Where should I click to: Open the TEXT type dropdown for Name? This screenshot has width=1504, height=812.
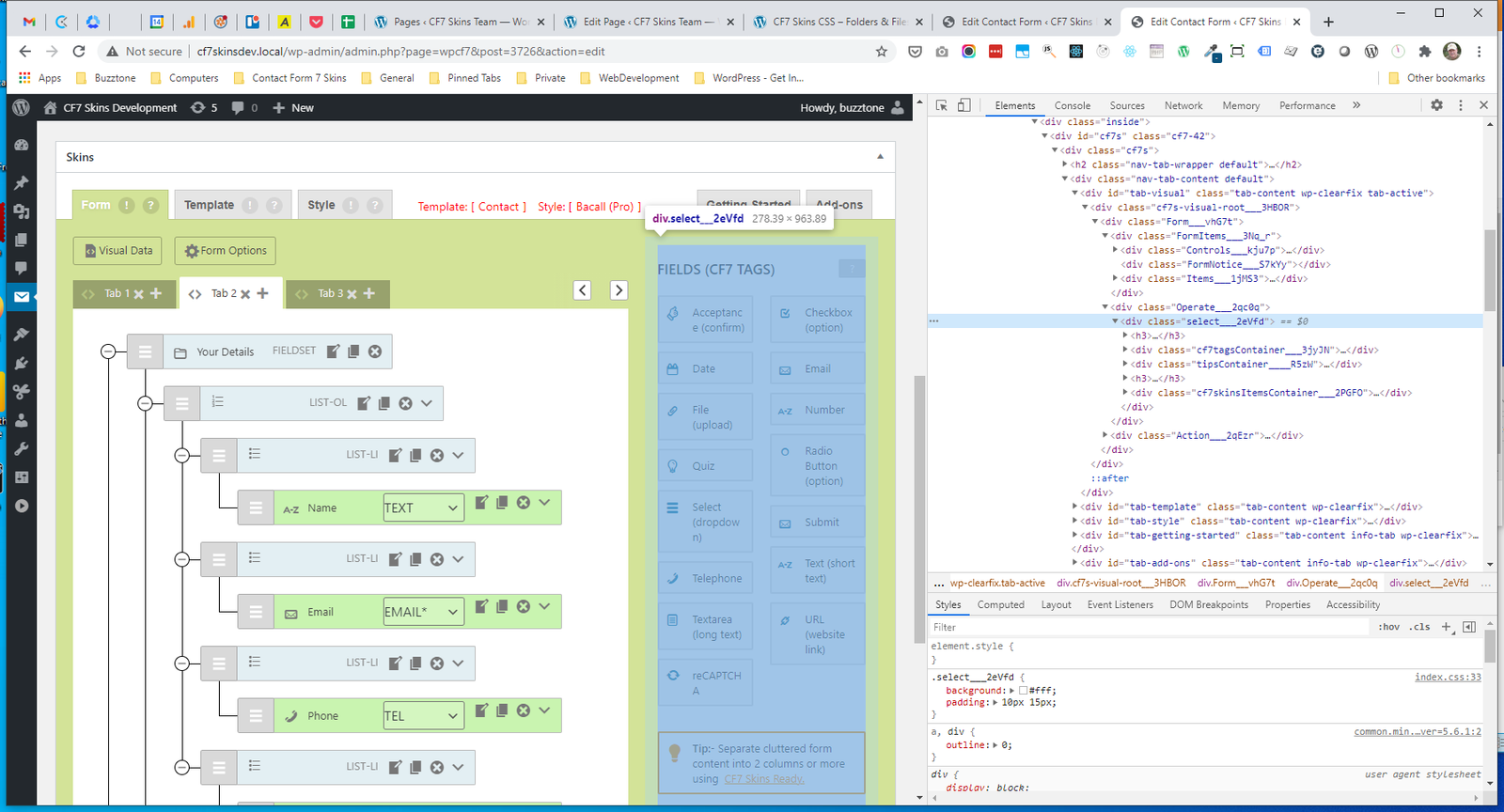point(423,507)
